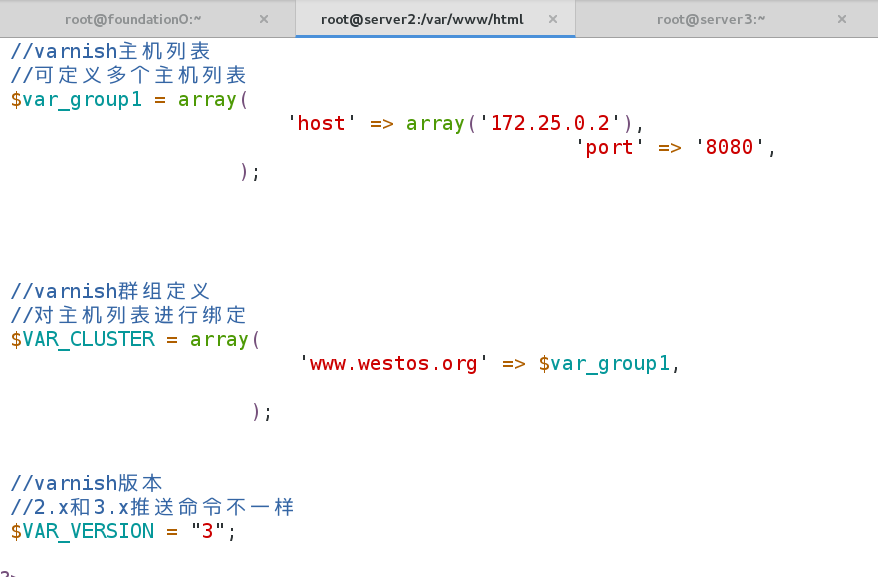Click closing ); of $var_group1 array

[250, 171]
